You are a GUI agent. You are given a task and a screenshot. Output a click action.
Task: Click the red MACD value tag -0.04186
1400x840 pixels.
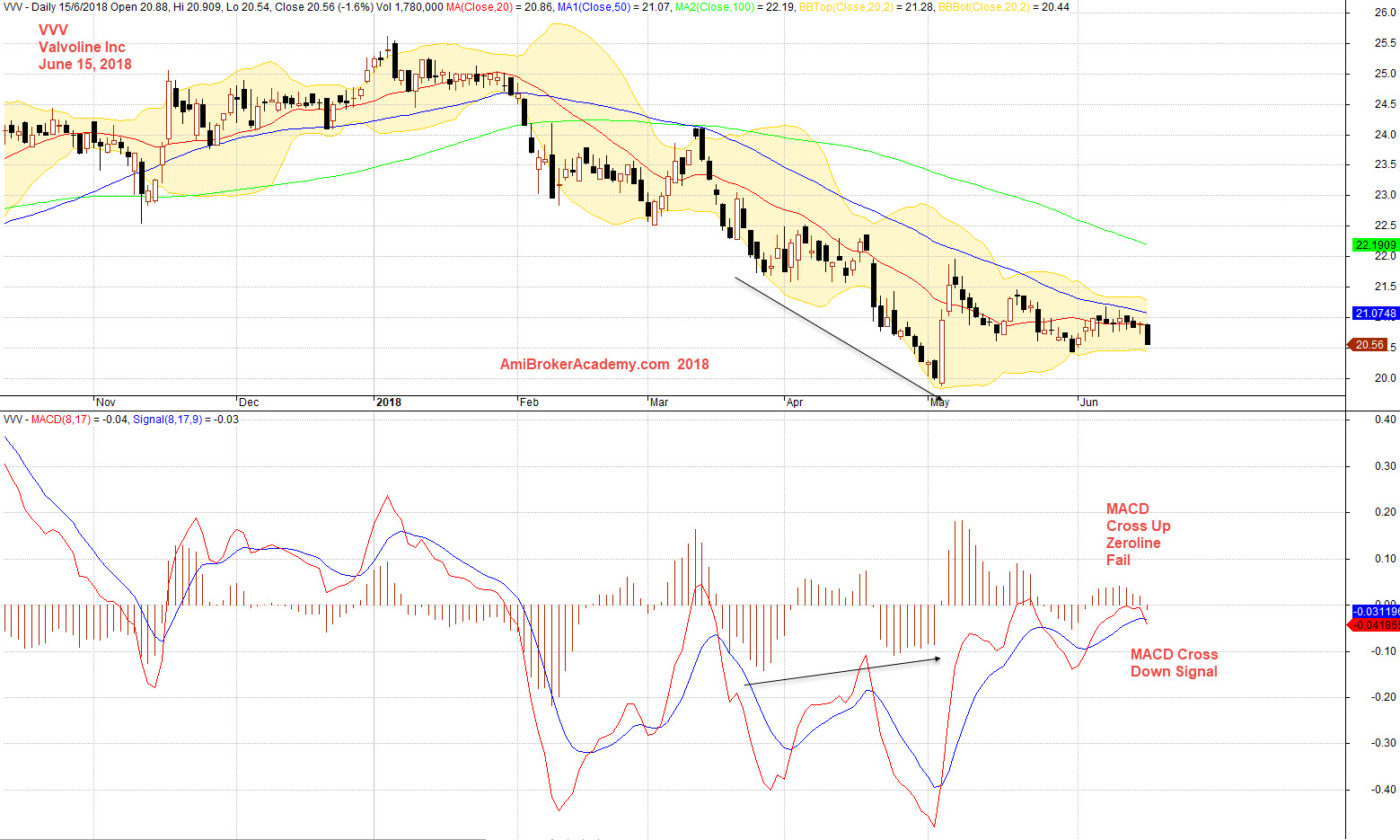point(1371,624)
